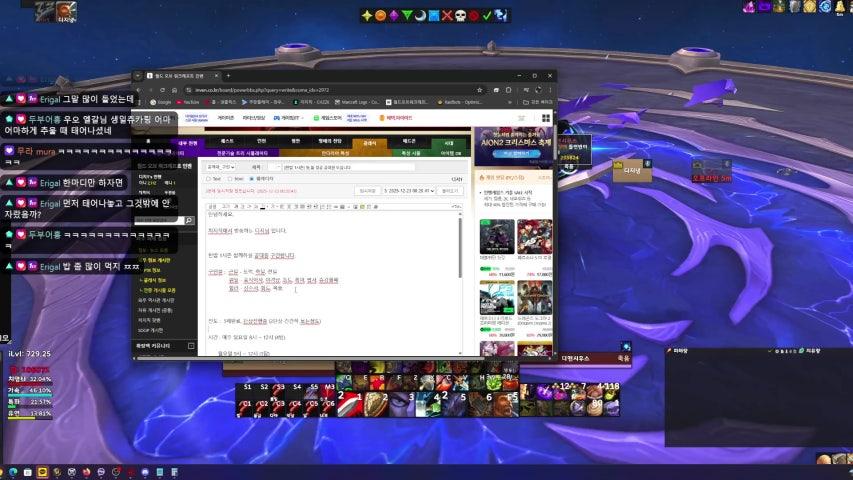Select the Text editor mode radio

(x=208, y=179)
